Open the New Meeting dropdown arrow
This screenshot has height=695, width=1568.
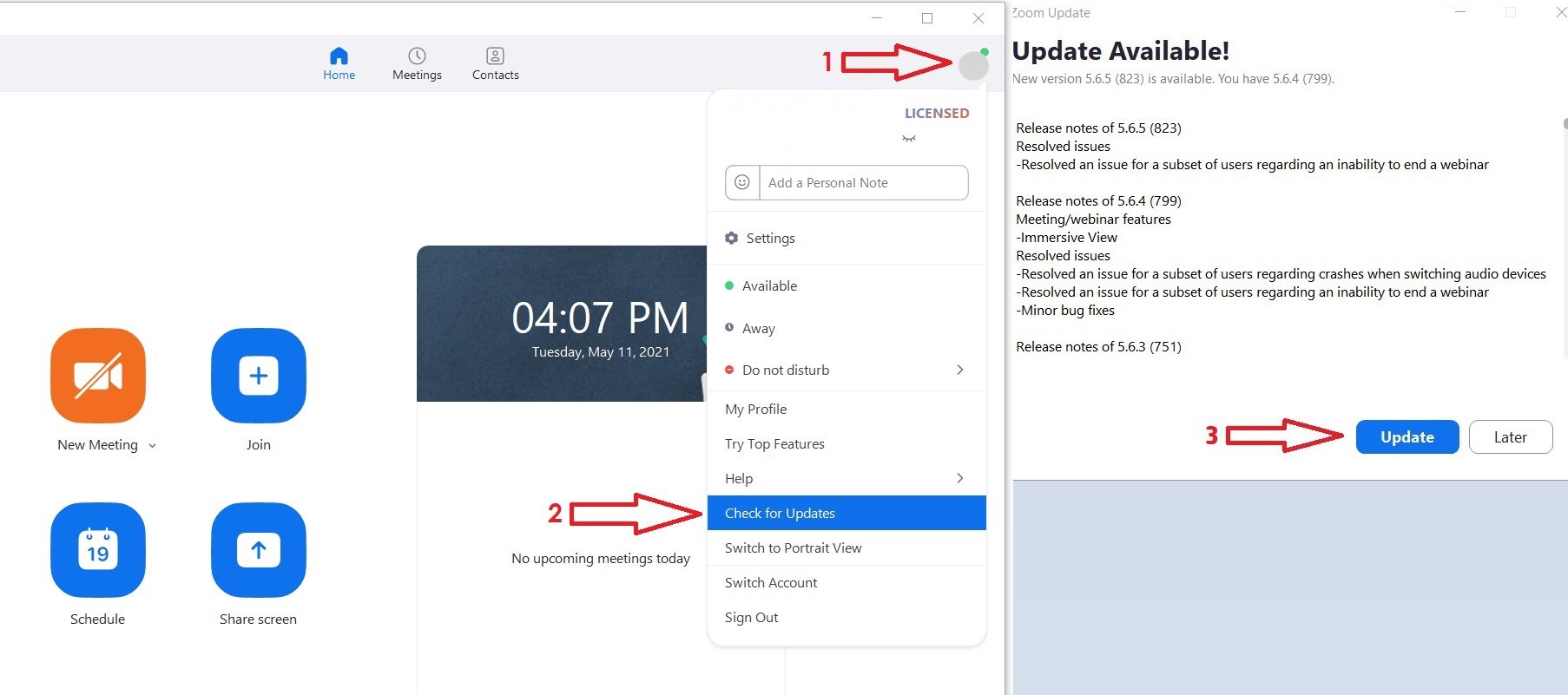click(x=153, y=446)
